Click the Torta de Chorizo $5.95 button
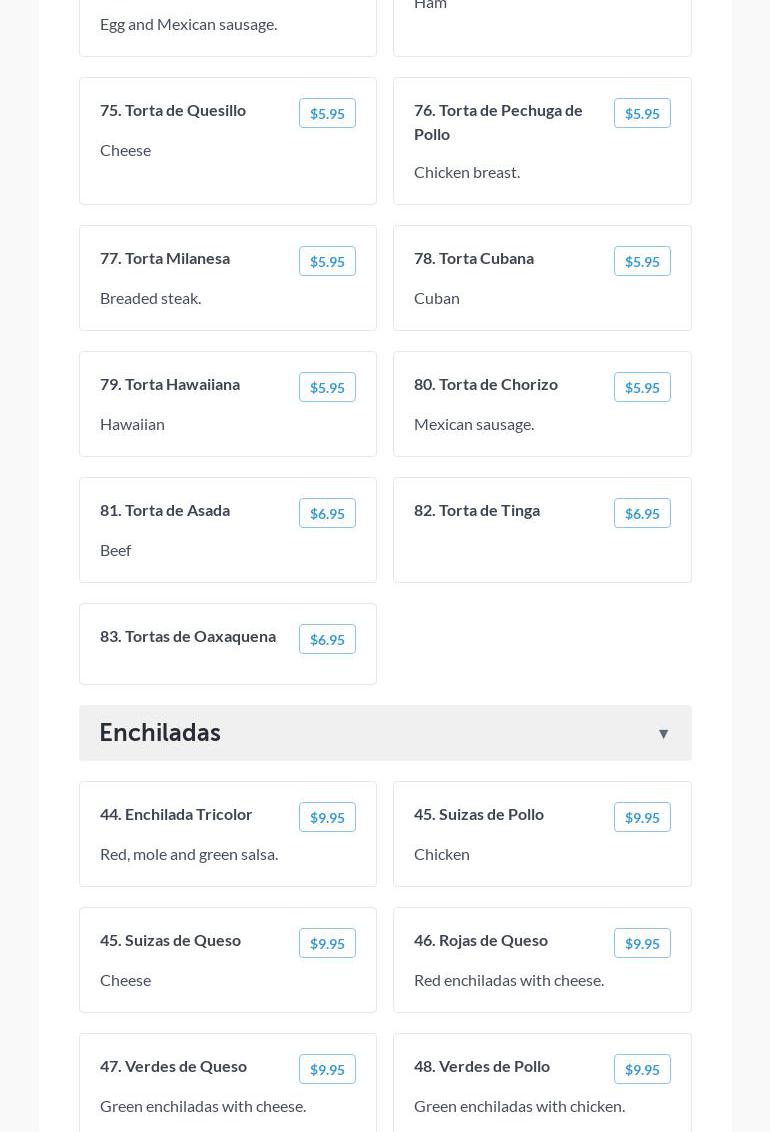The height and width of the screenshot is (1132, 770). click(642, 388)
